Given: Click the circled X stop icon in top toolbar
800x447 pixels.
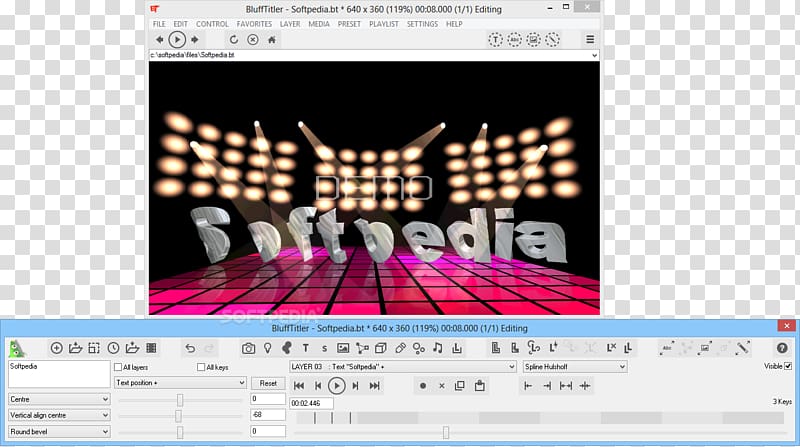Looking at the screenshot, I should (x=253, y=39).
